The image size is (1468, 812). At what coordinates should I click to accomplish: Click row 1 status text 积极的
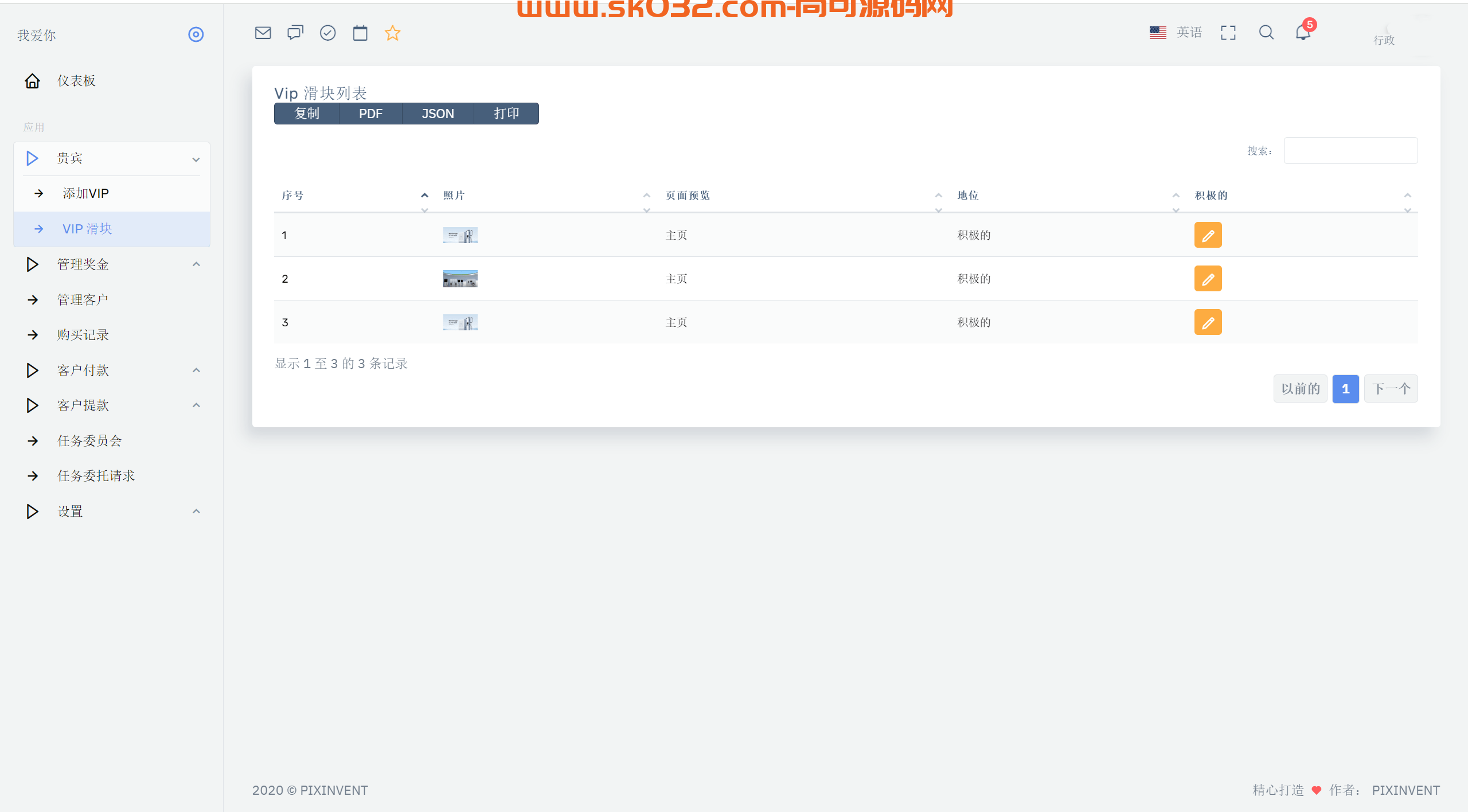(974, 235)
